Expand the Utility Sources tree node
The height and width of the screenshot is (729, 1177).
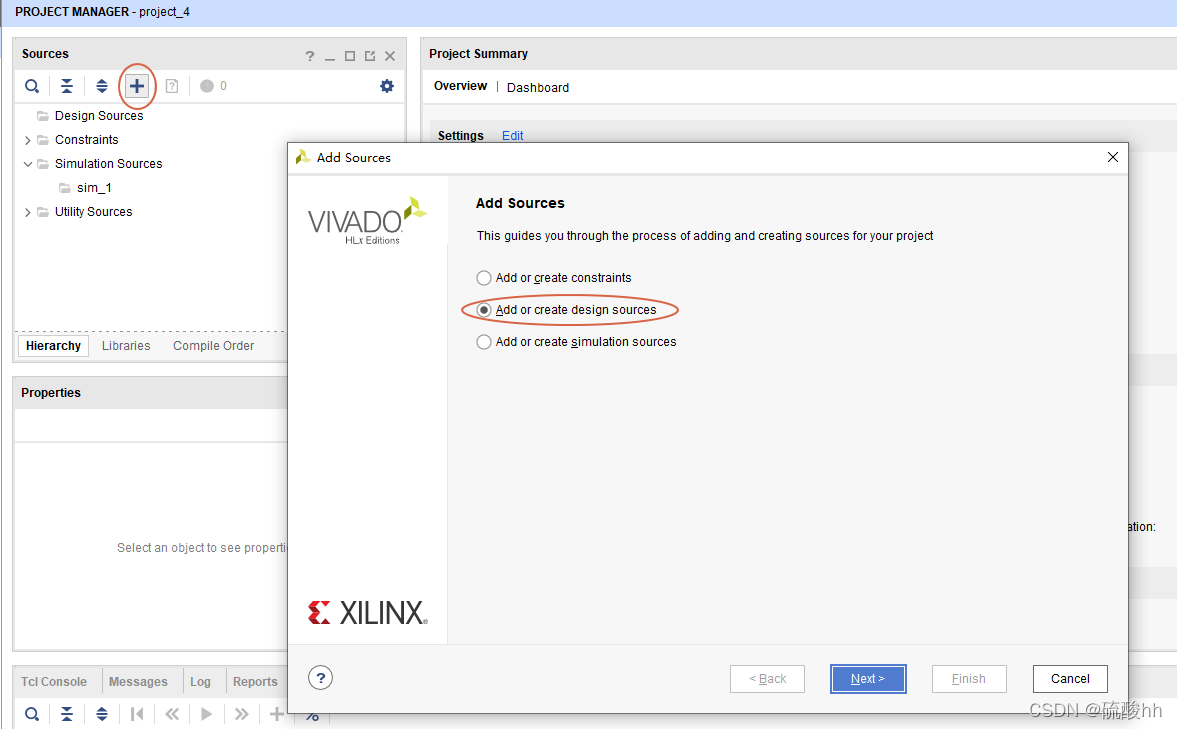pyautogui.click(x=28, y=212)
